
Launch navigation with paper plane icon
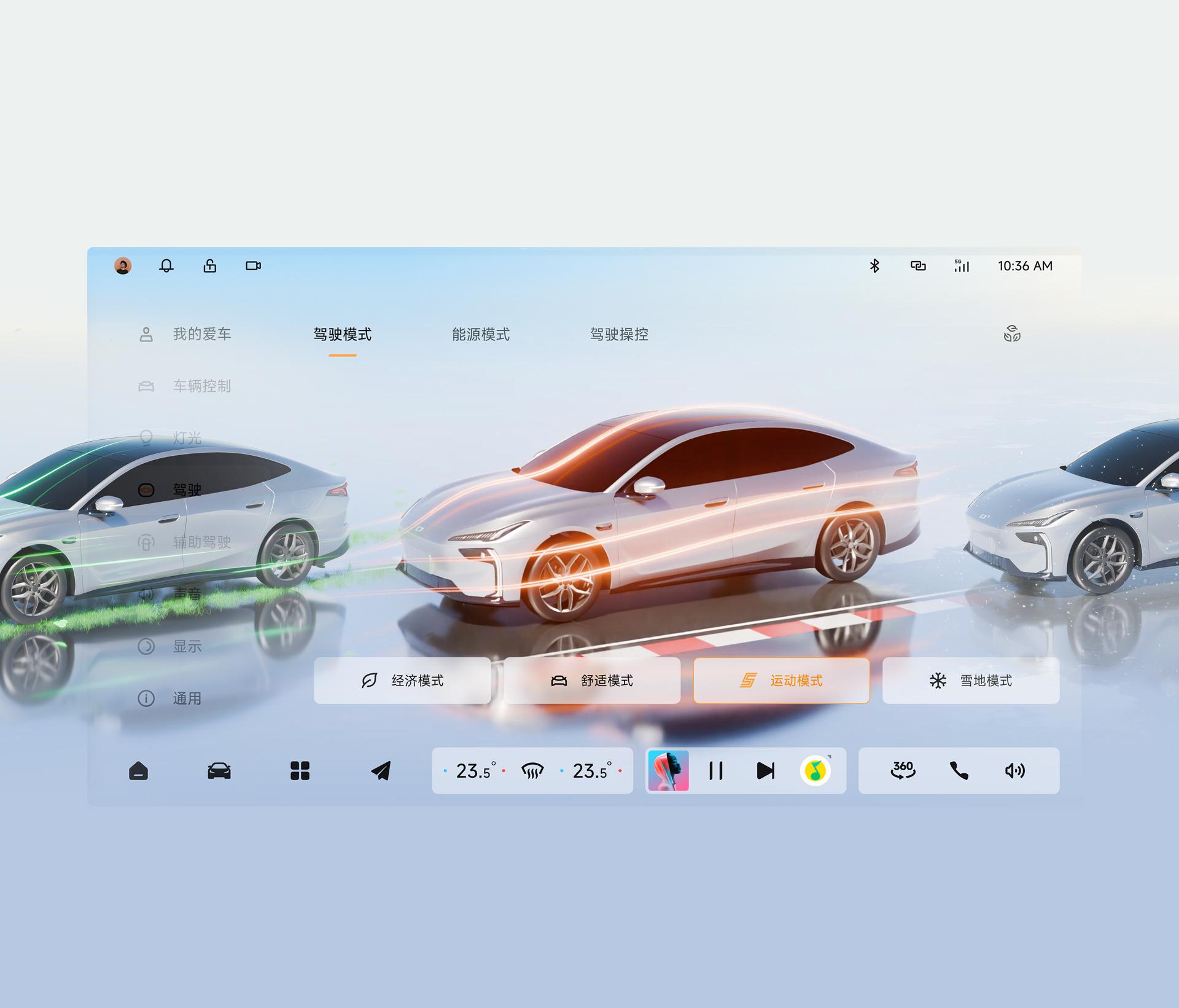(x=381, y=771)
